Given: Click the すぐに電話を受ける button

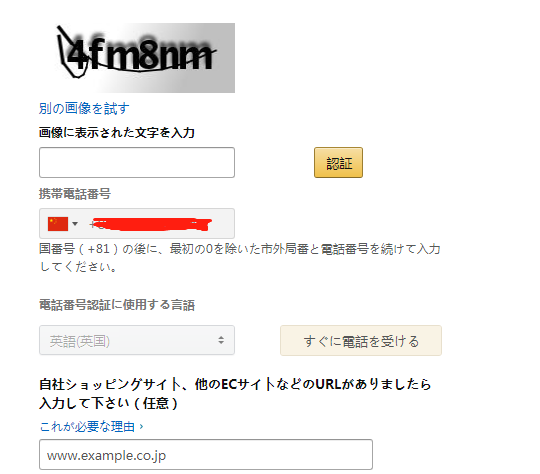Looking at the screenshot, I should [x=361, y=340].
